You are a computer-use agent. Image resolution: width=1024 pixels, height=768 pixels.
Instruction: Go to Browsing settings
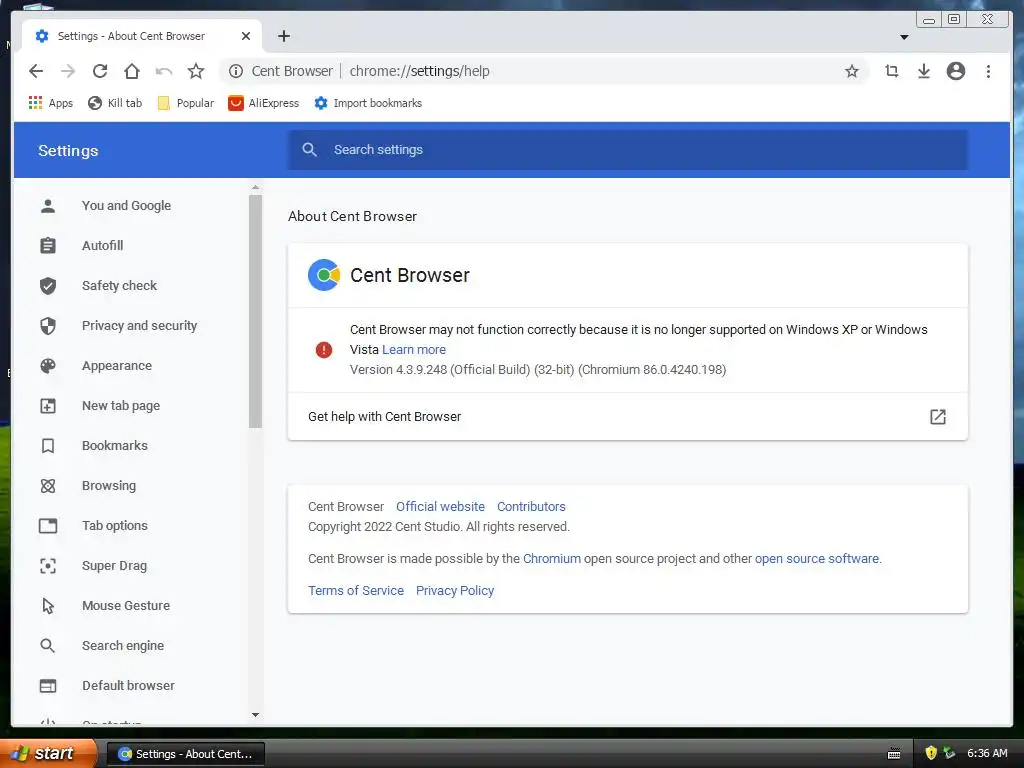[109, 485]
